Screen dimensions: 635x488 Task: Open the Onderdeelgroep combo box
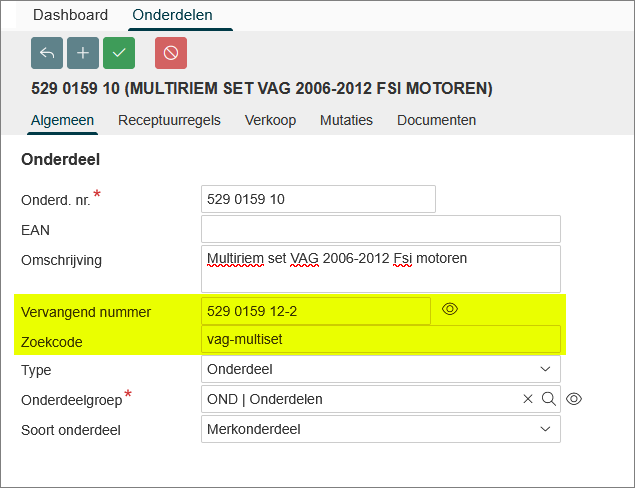tap(360, 399)
